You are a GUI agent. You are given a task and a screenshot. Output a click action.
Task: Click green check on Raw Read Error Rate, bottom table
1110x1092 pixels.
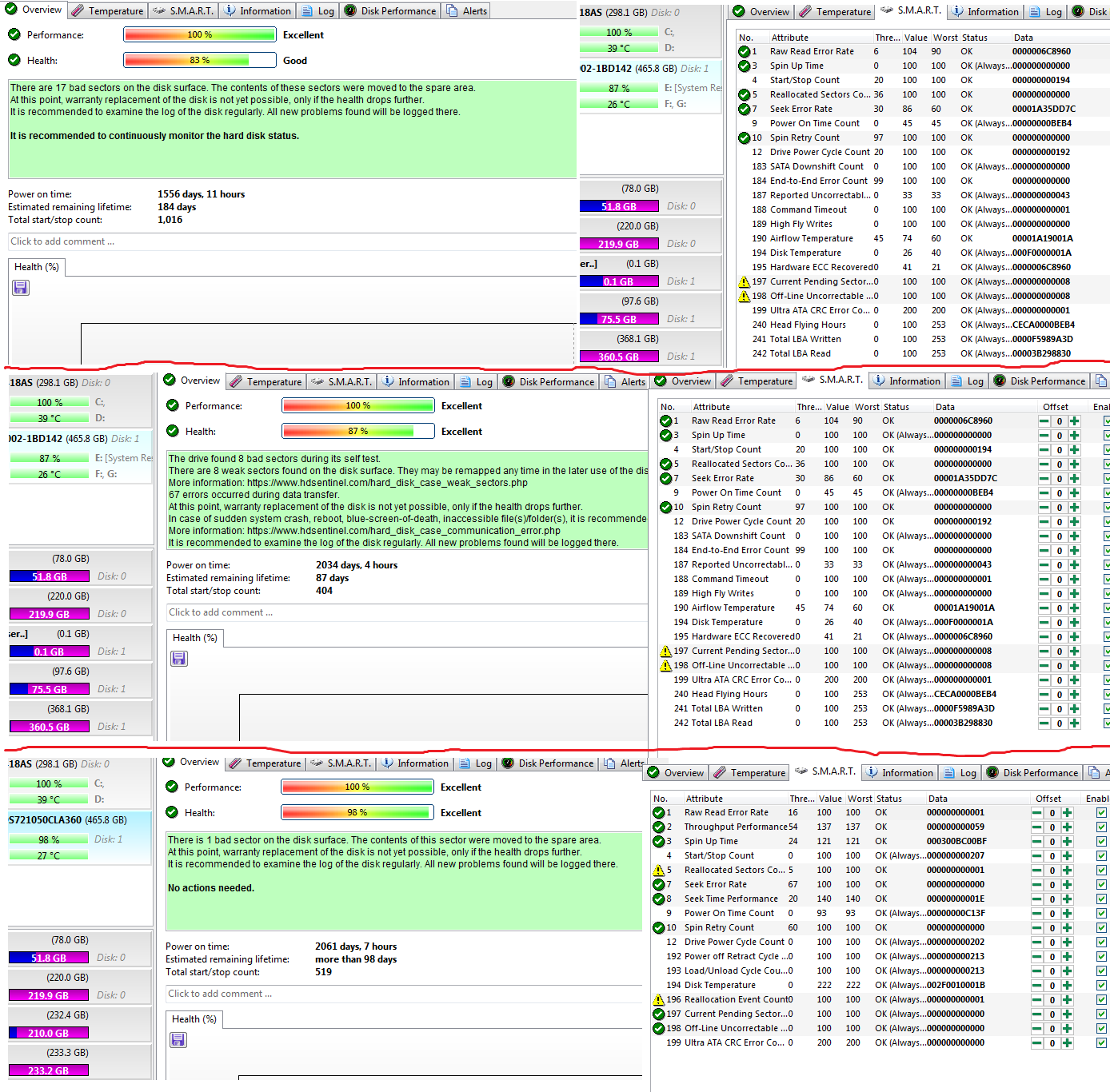coord(658,812)
